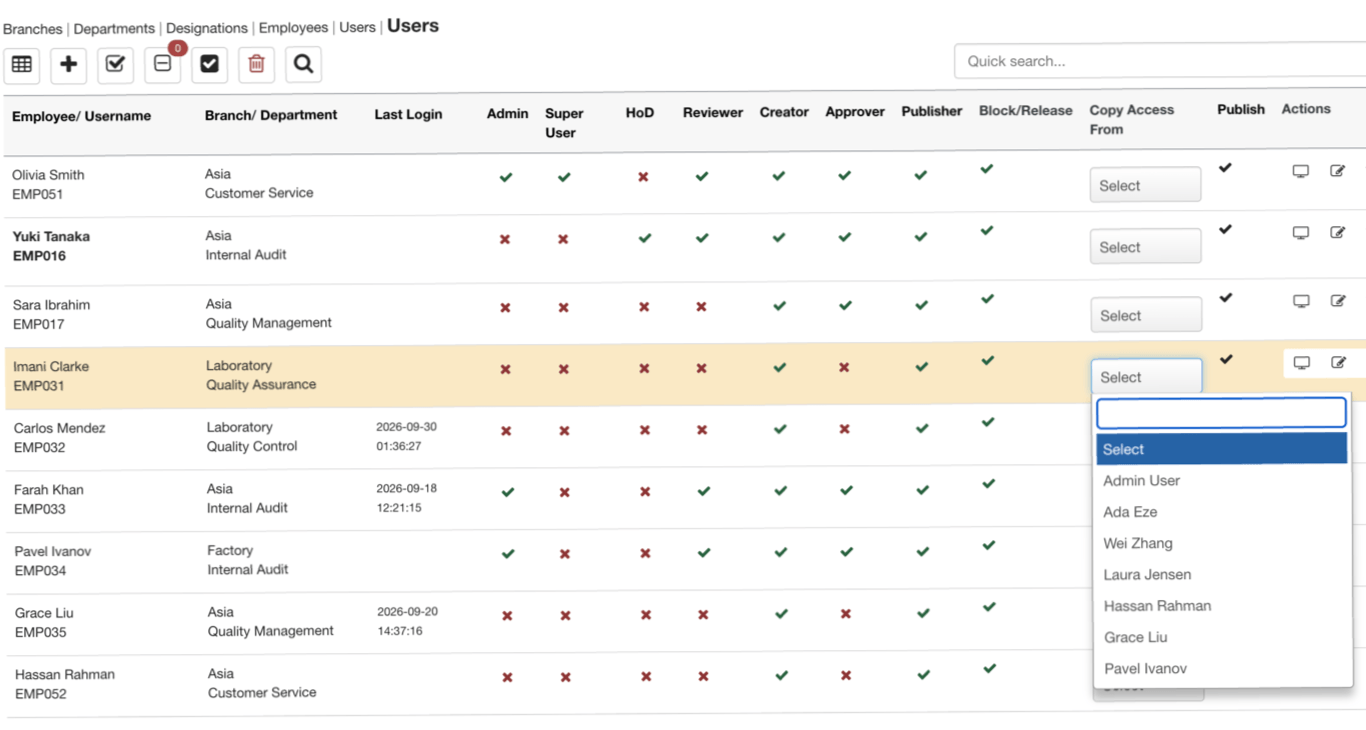Open monitor view icon for Olivia Smith
Image resolution: width=1366 pixels, height=730 pixels.
[1300, 171]
